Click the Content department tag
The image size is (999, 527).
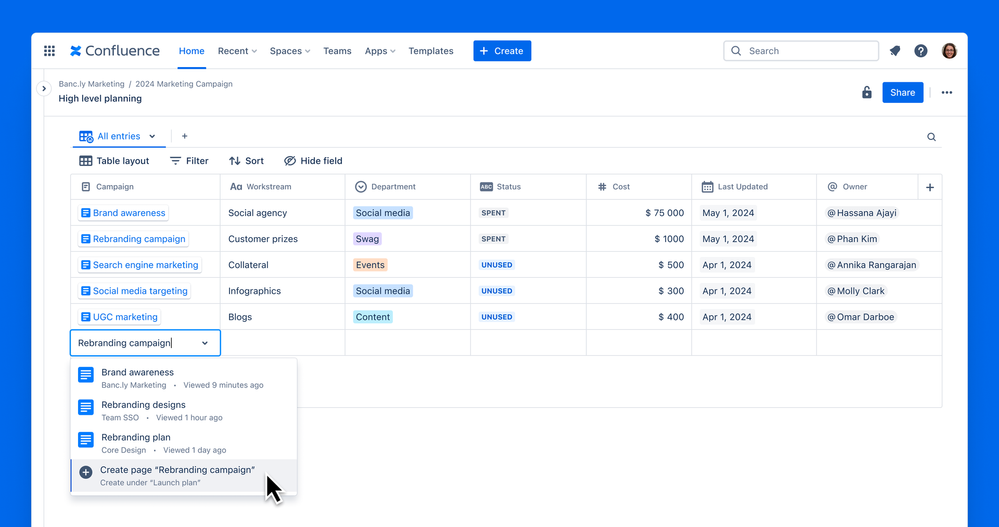(373, 317)
